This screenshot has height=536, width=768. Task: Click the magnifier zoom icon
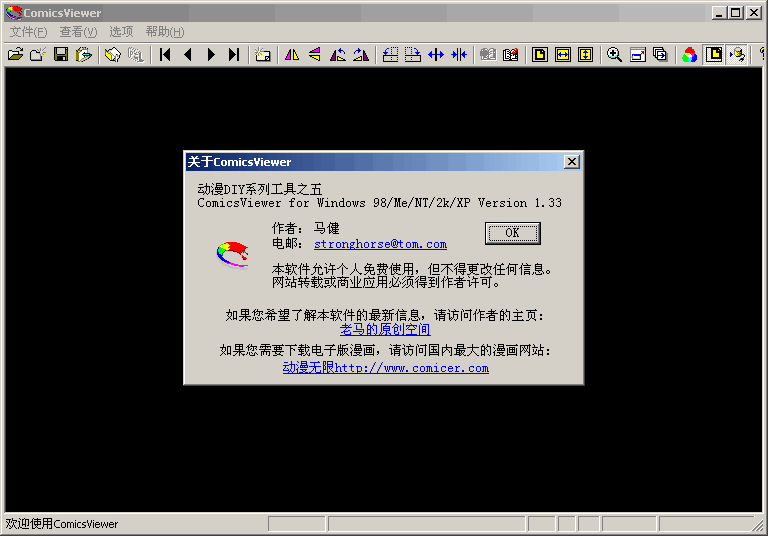click(615, 55)
